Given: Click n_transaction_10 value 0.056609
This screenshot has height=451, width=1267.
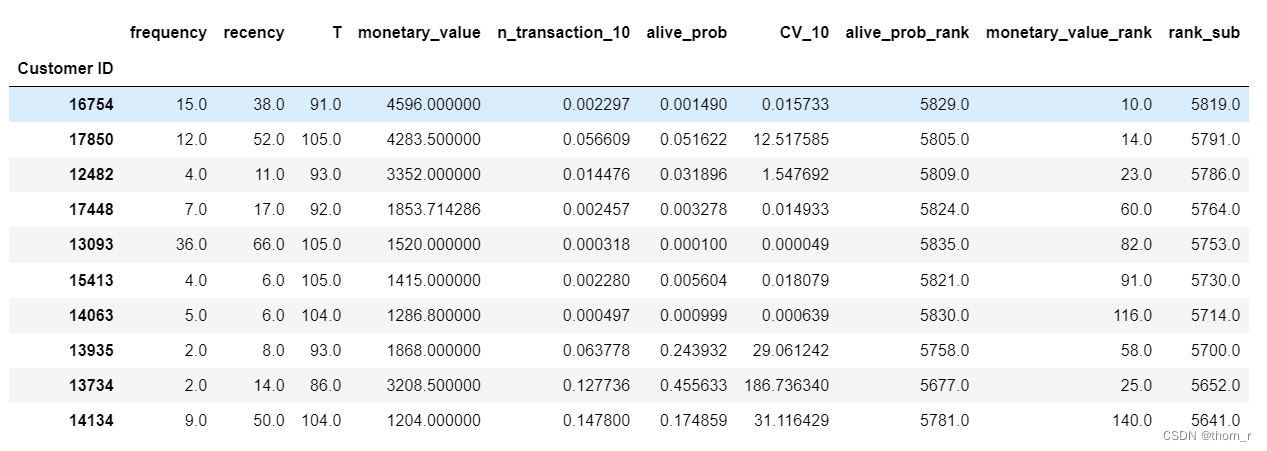Looking at the screenshot, I should [x=597, y=139].
